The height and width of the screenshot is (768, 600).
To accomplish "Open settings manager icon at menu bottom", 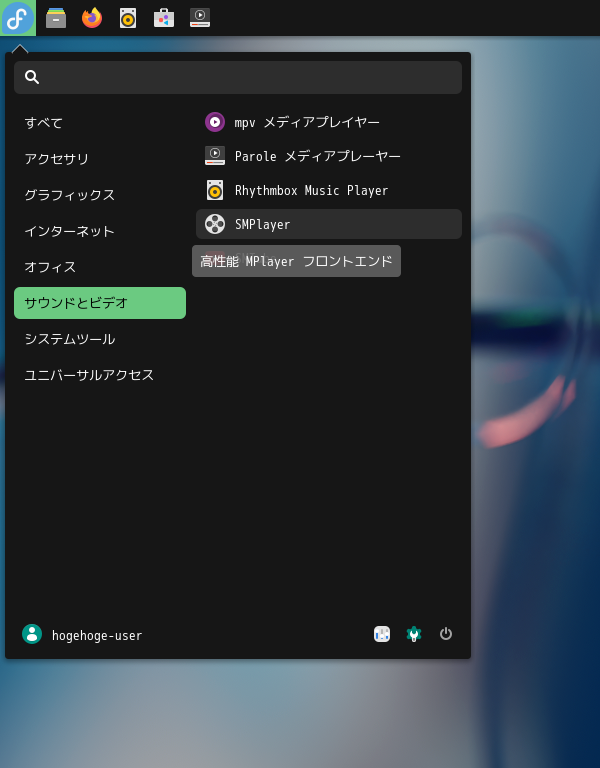I will pyautogui.click(x=382, y=634).
